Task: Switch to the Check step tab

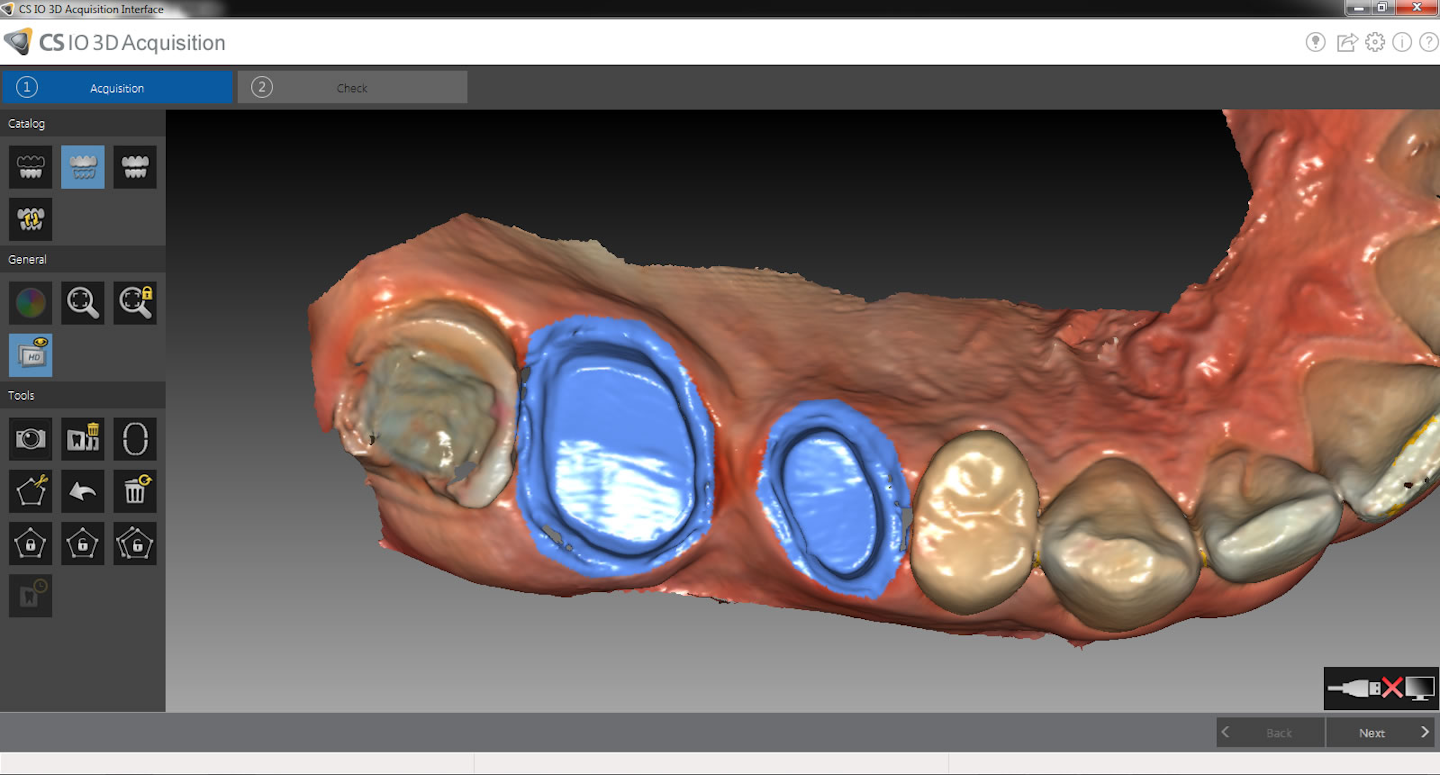Action: point(352,87)
